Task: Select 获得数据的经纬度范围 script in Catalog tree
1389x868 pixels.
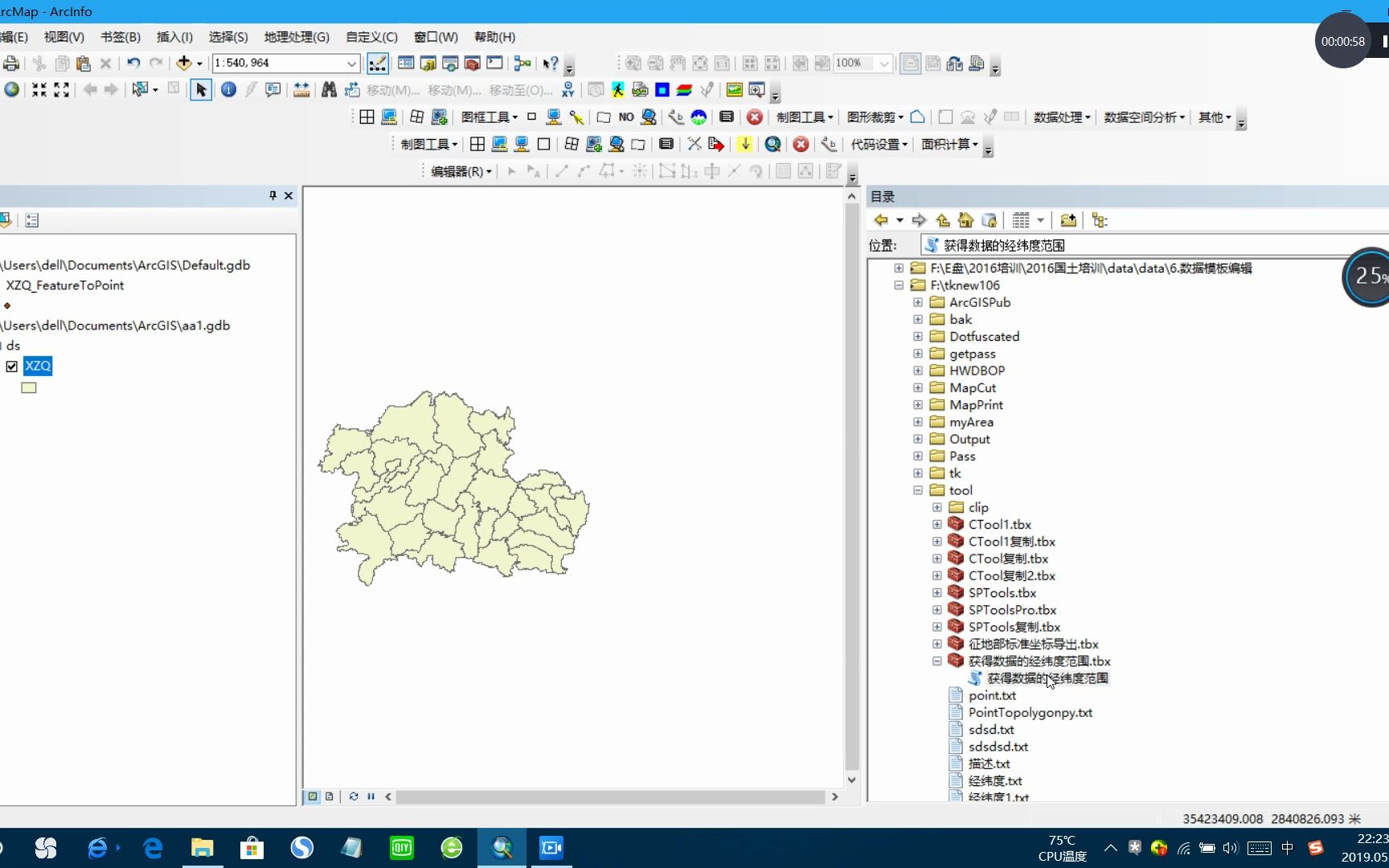Action: (1047, 678)
